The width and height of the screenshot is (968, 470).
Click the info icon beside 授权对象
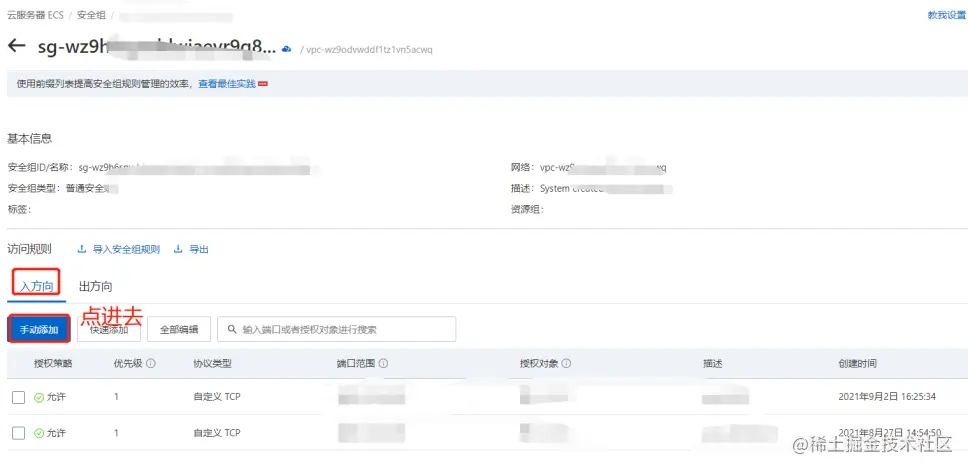point(566,364)
